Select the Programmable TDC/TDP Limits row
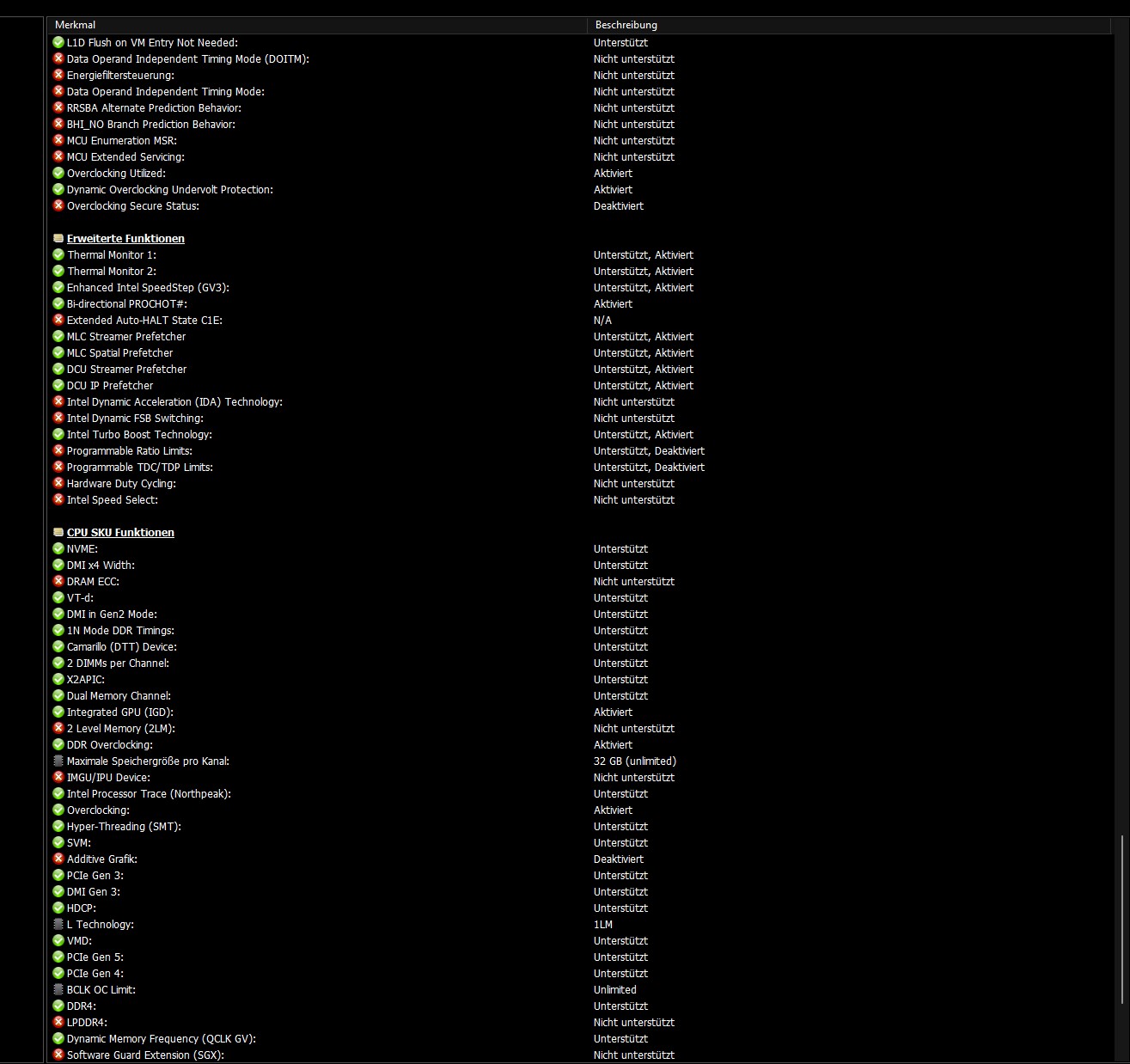Viewport: 1130px width, 1064px height. pyautogui.click(x=581, y=468)
